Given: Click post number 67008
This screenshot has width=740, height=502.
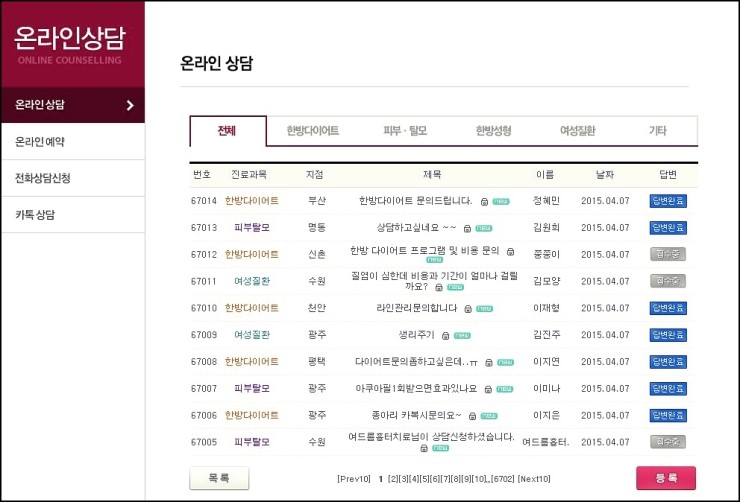Looking at the screenshot, I should (x=204, y=362).
